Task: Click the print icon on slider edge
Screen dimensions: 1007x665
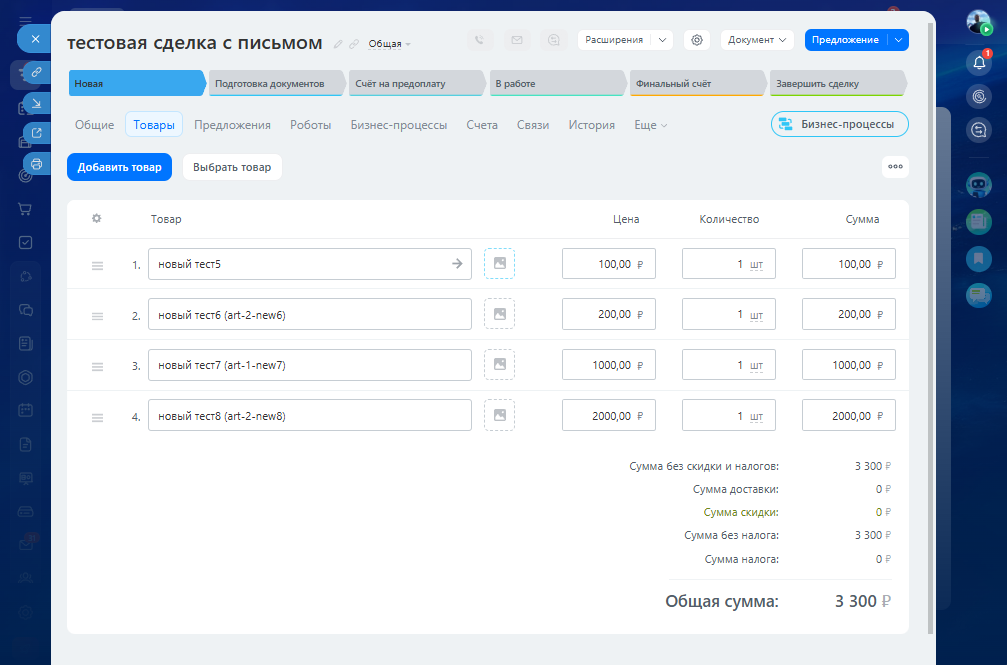Action: [x=36, y=163]
